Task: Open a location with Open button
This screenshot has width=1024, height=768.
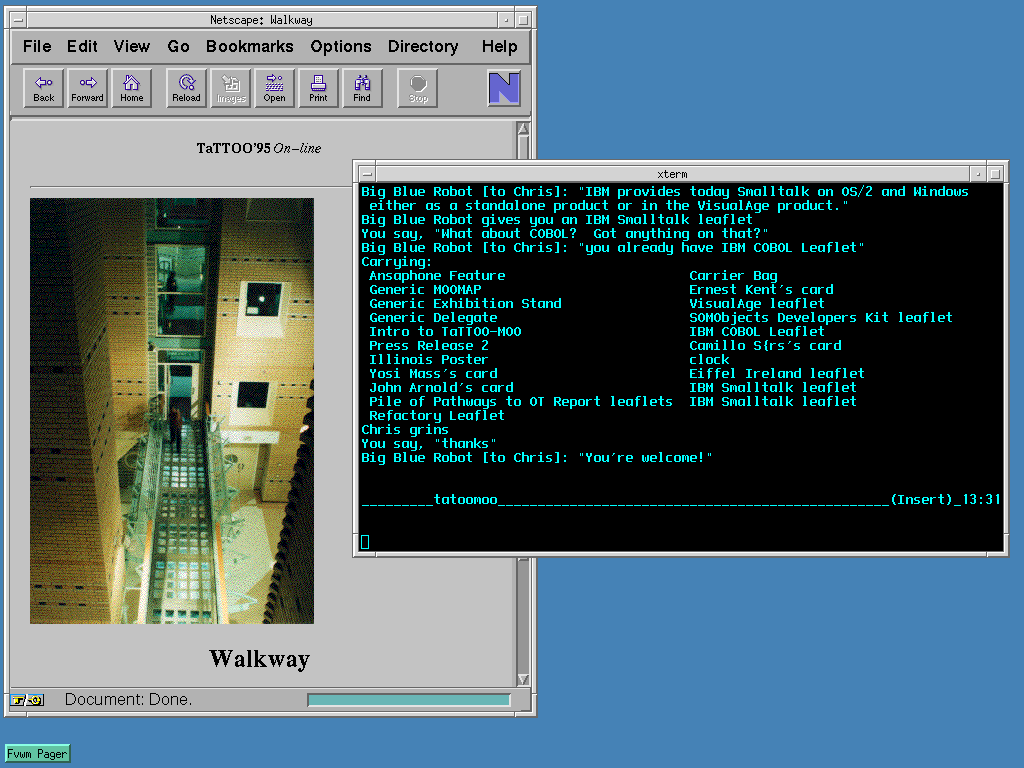Action: coord(274,88)
